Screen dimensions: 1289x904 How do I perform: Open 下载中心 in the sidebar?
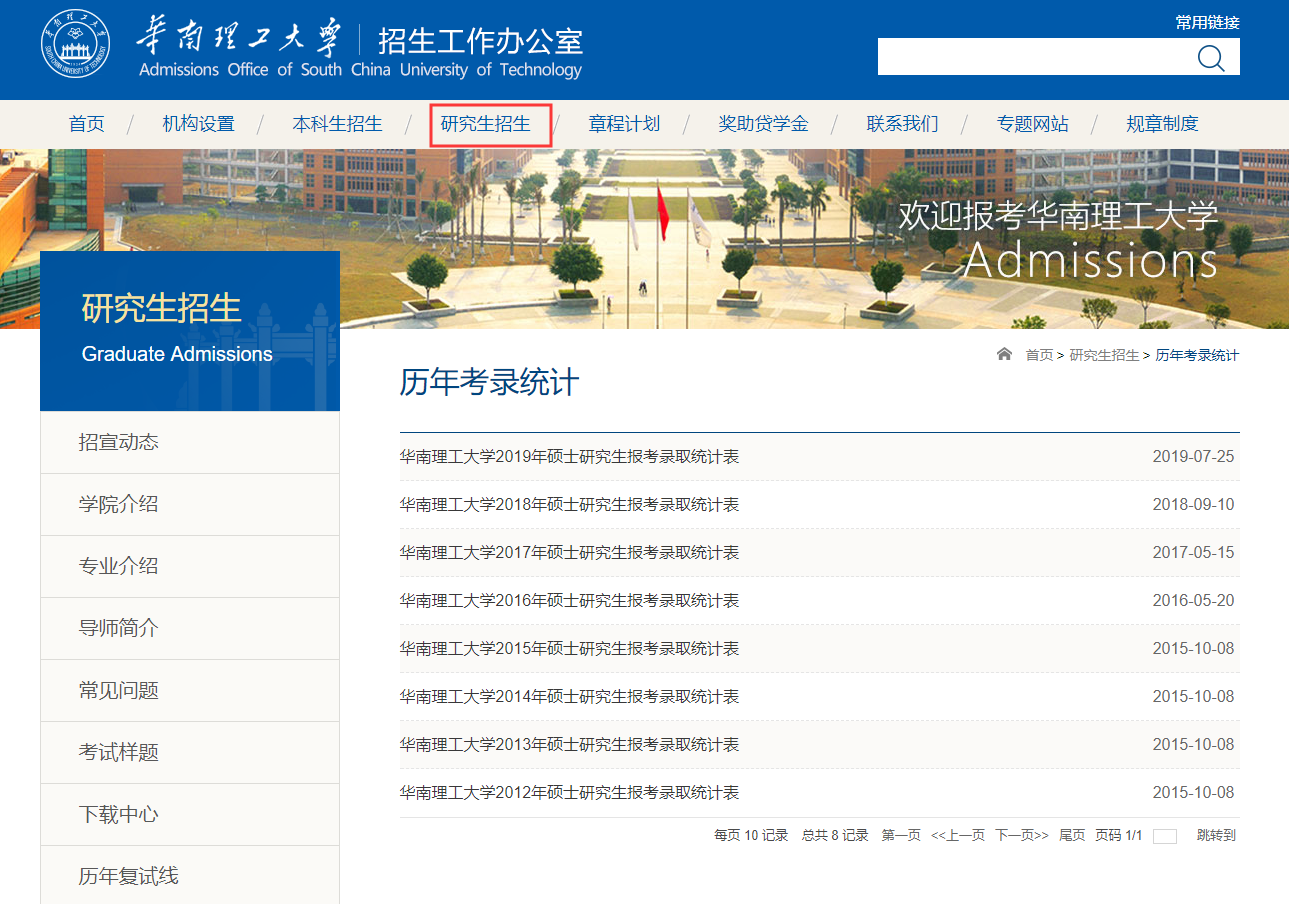pos(190,814)
